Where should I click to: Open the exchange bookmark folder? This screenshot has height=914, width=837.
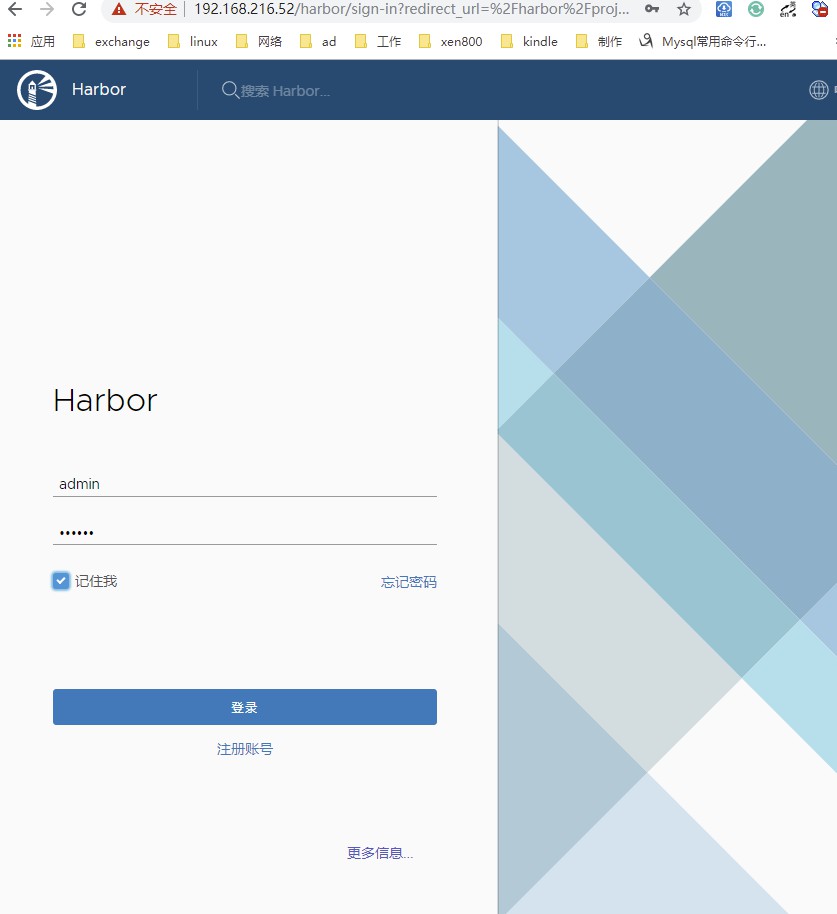(111, 41)
